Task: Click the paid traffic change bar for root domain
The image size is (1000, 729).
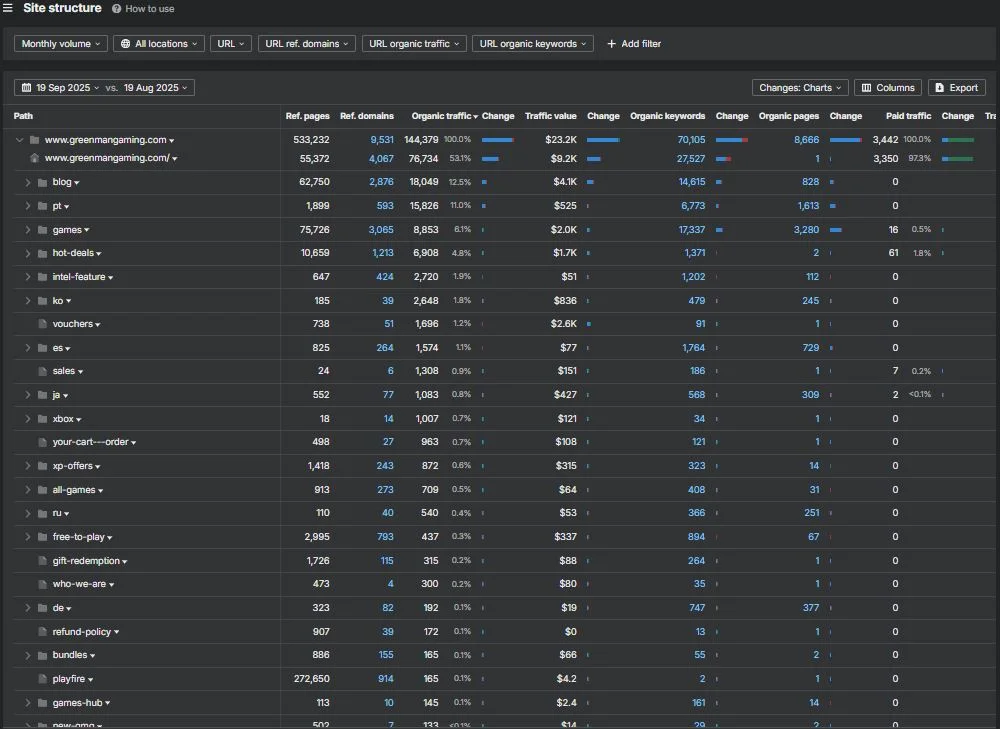Action: (958, 140)
